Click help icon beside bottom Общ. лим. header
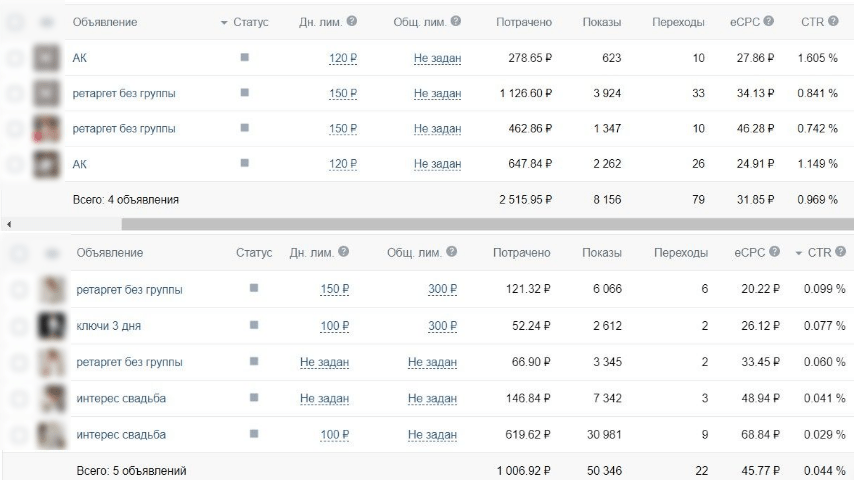The image size is (854, 480). click(452, 252)
